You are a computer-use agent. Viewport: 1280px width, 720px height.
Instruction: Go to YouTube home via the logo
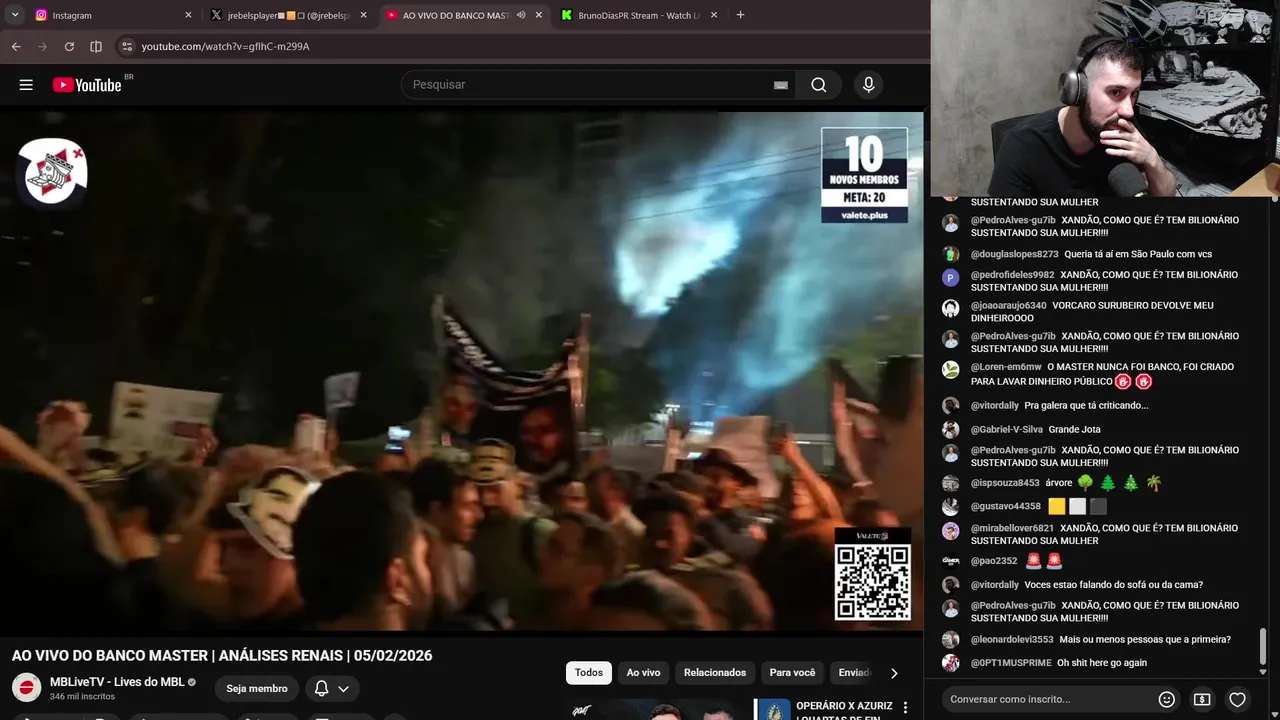click(87, 85)
